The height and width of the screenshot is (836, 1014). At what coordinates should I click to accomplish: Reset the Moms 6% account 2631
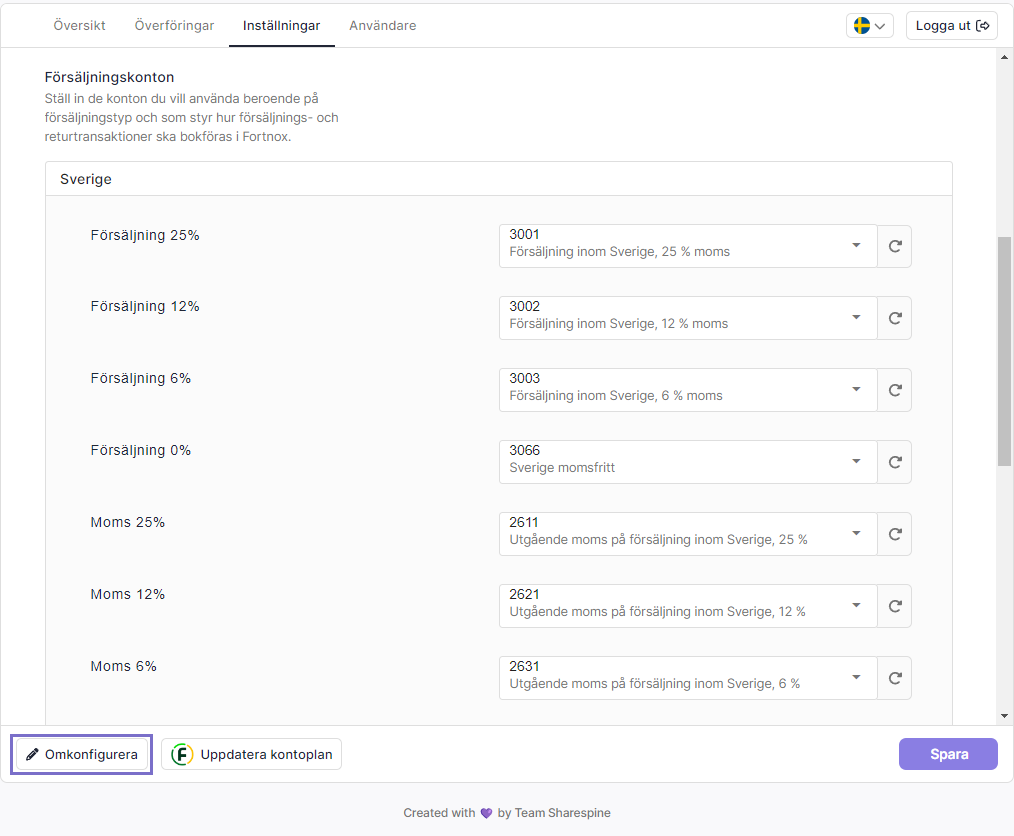pyautogui.click(x=895, y=678)
